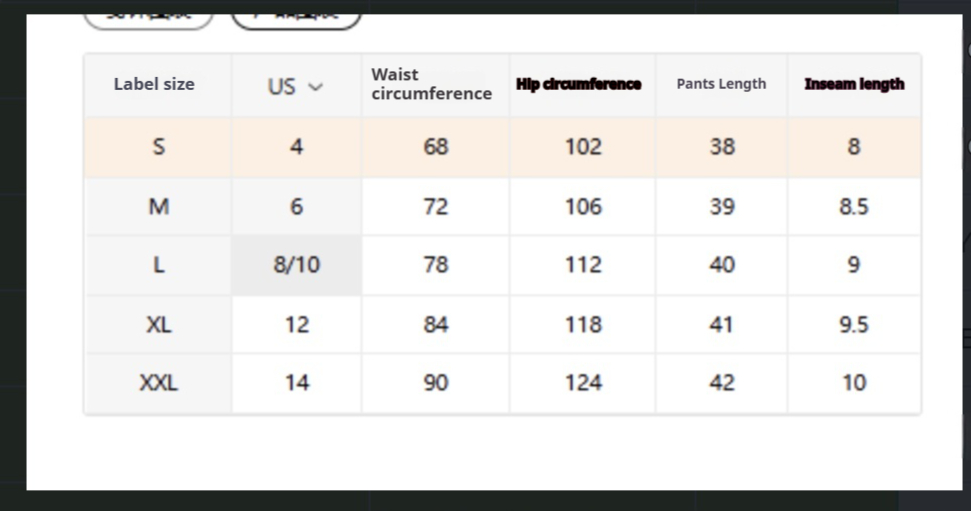
Task: Select the M label size row
Action: pyautogui.click(x=158, y=207)
